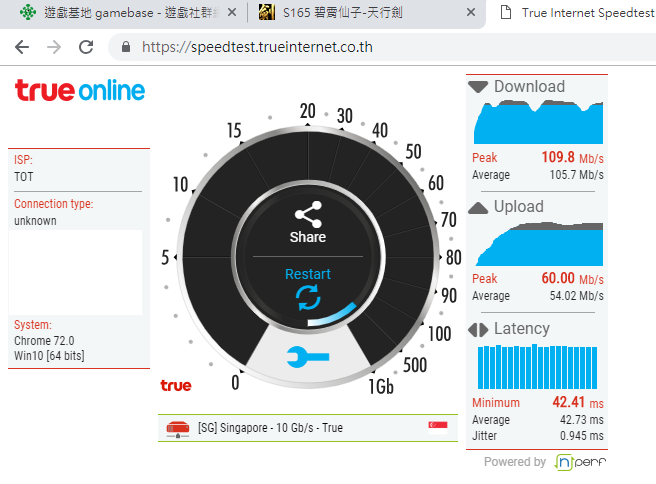Click the Powered by text
This screenshot has height=484, width=656.
click(515, 461)
